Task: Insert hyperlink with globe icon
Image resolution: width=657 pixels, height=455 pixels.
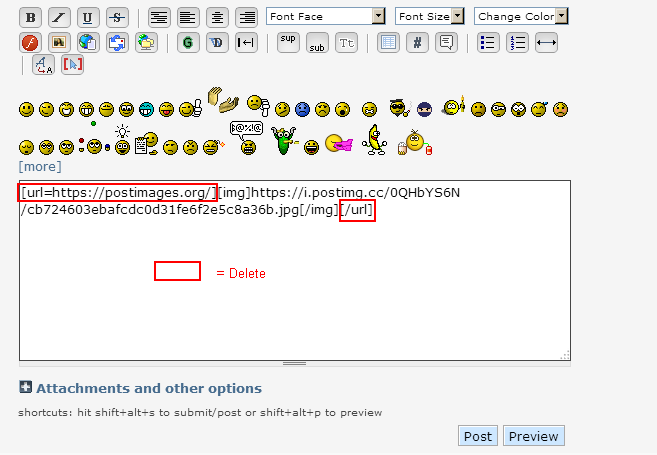Action: 88,42
